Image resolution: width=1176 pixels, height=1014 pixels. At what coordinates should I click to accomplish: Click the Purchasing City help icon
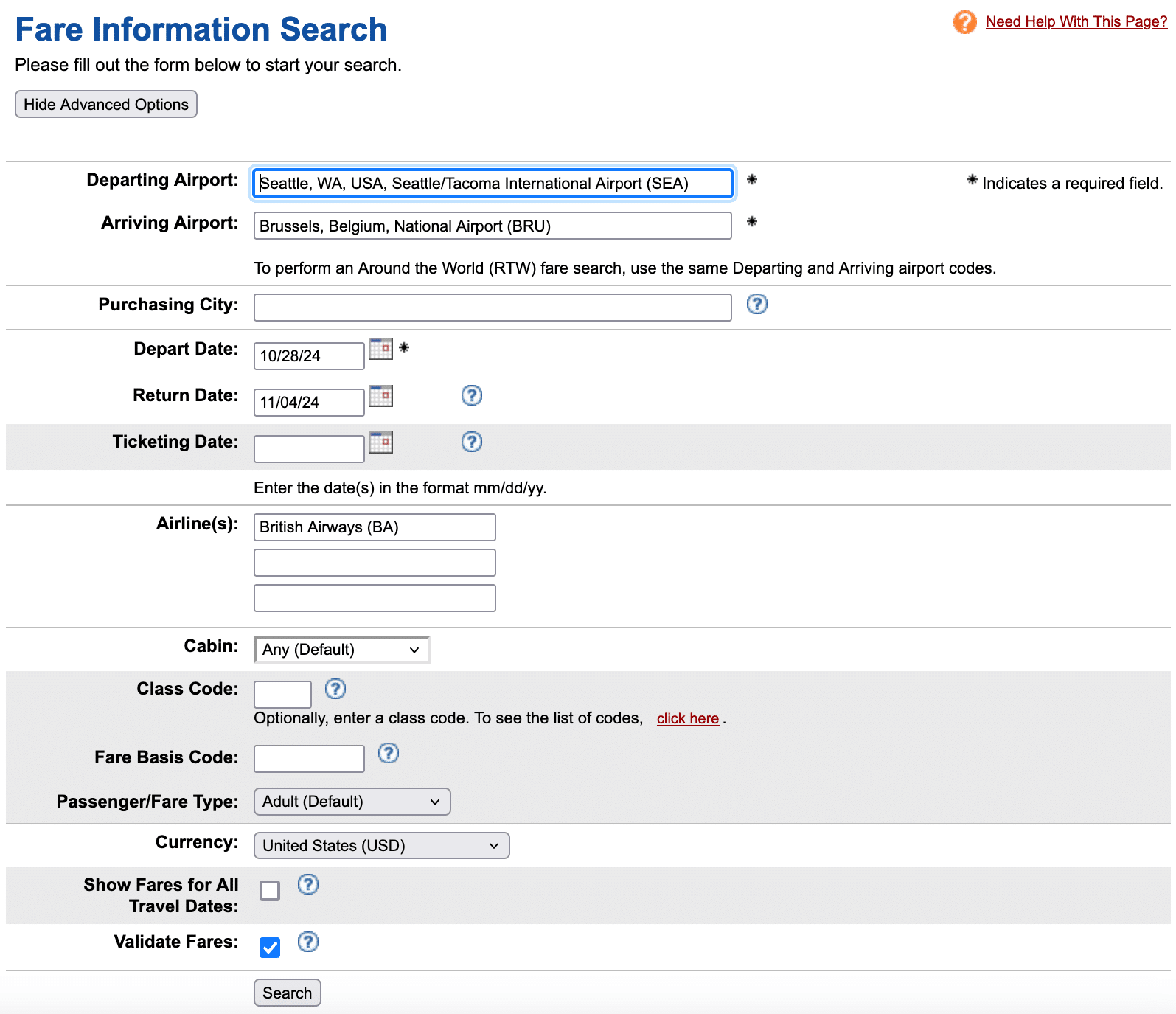(756, 304)
